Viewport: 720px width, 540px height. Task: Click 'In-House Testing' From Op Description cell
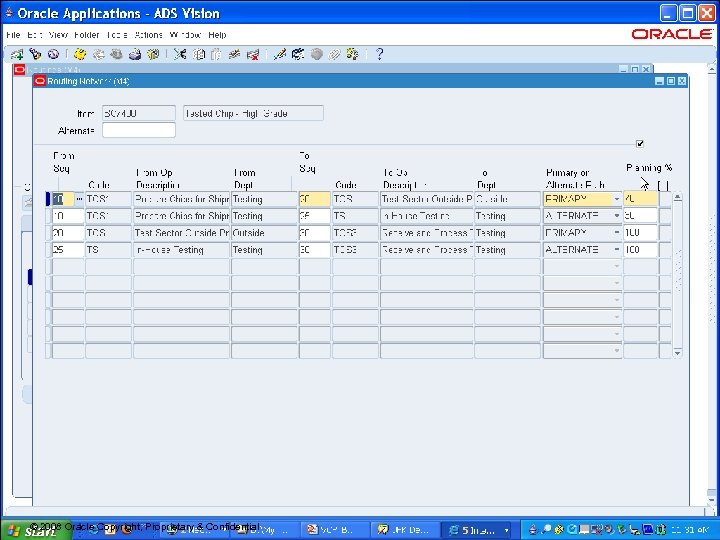[x=181, y=250]
